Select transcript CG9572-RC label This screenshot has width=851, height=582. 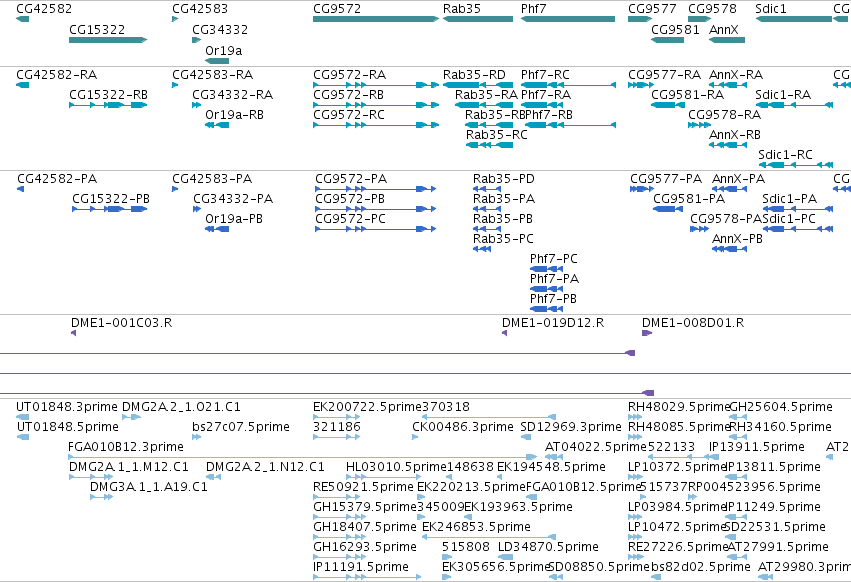(349, 115)
